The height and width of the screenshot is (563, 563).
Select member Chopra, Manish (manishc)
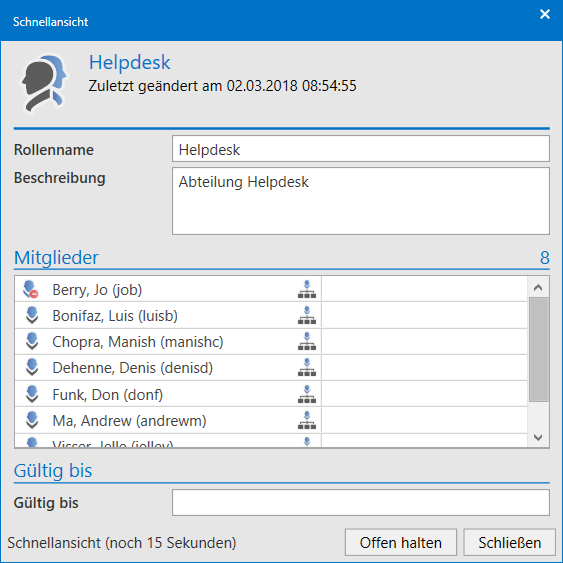(271, 341)
